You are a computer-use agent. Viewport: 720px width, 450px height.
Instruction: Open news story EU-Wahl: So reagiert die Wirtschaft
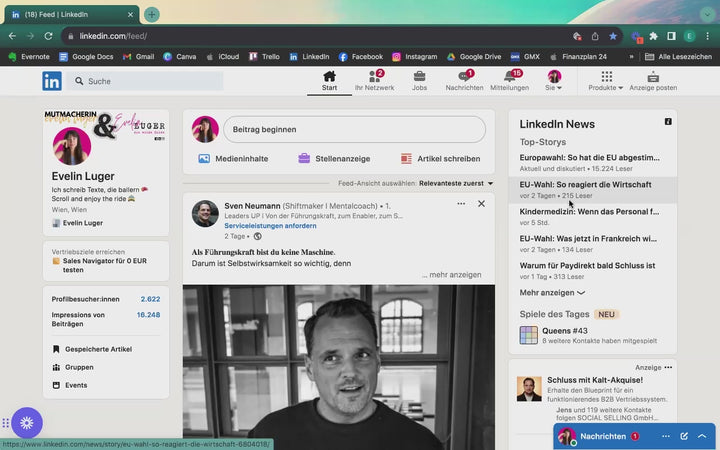click(585, 185)
